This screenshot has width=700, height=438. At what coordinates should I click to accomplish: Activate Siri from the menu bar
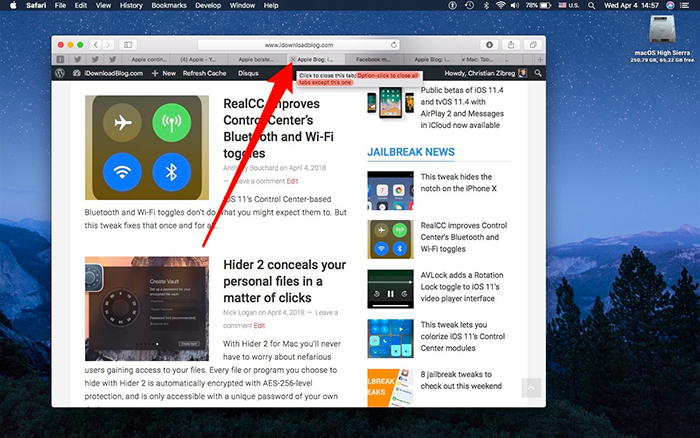[x=670, y=5]
